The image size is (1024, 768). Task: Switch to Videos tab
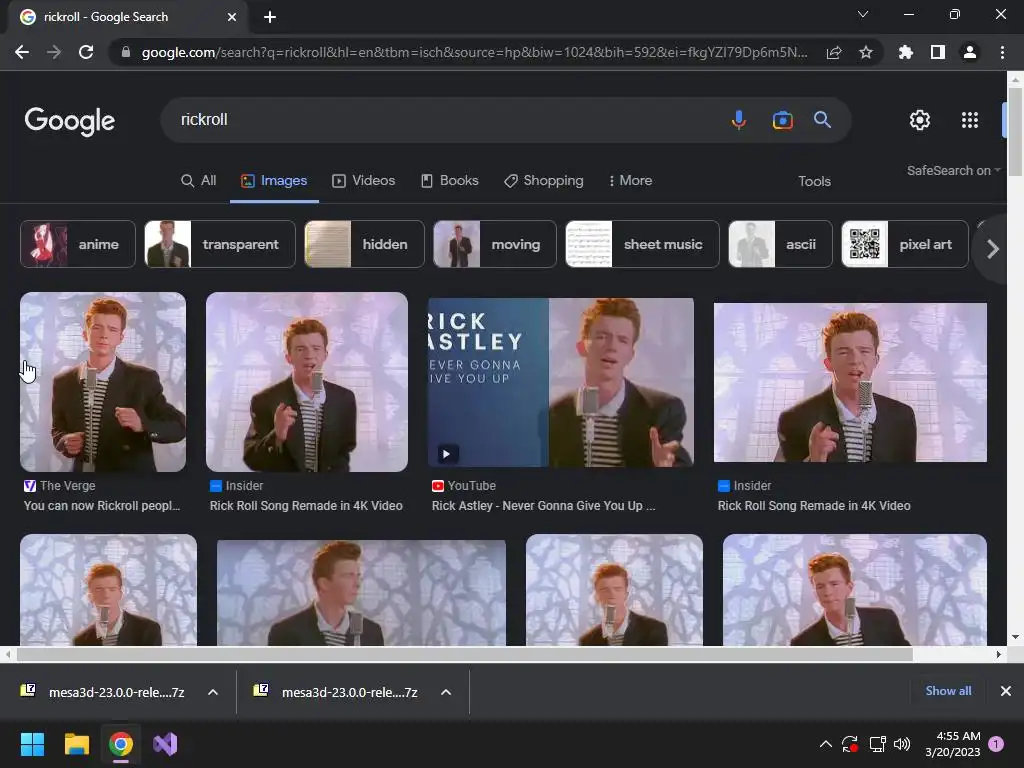pyautogui.click(x=364, y=181)
